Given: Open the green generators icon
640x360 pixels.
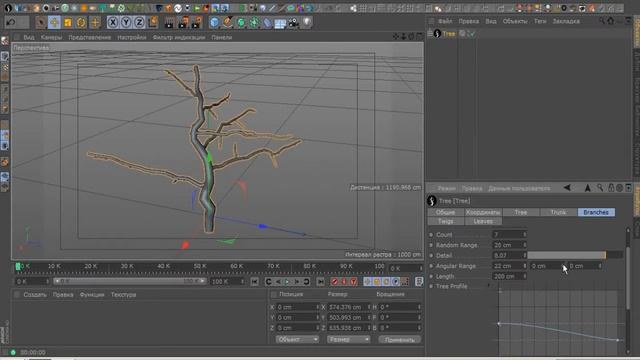Looking at the screenshot, I should coord(241,22).
